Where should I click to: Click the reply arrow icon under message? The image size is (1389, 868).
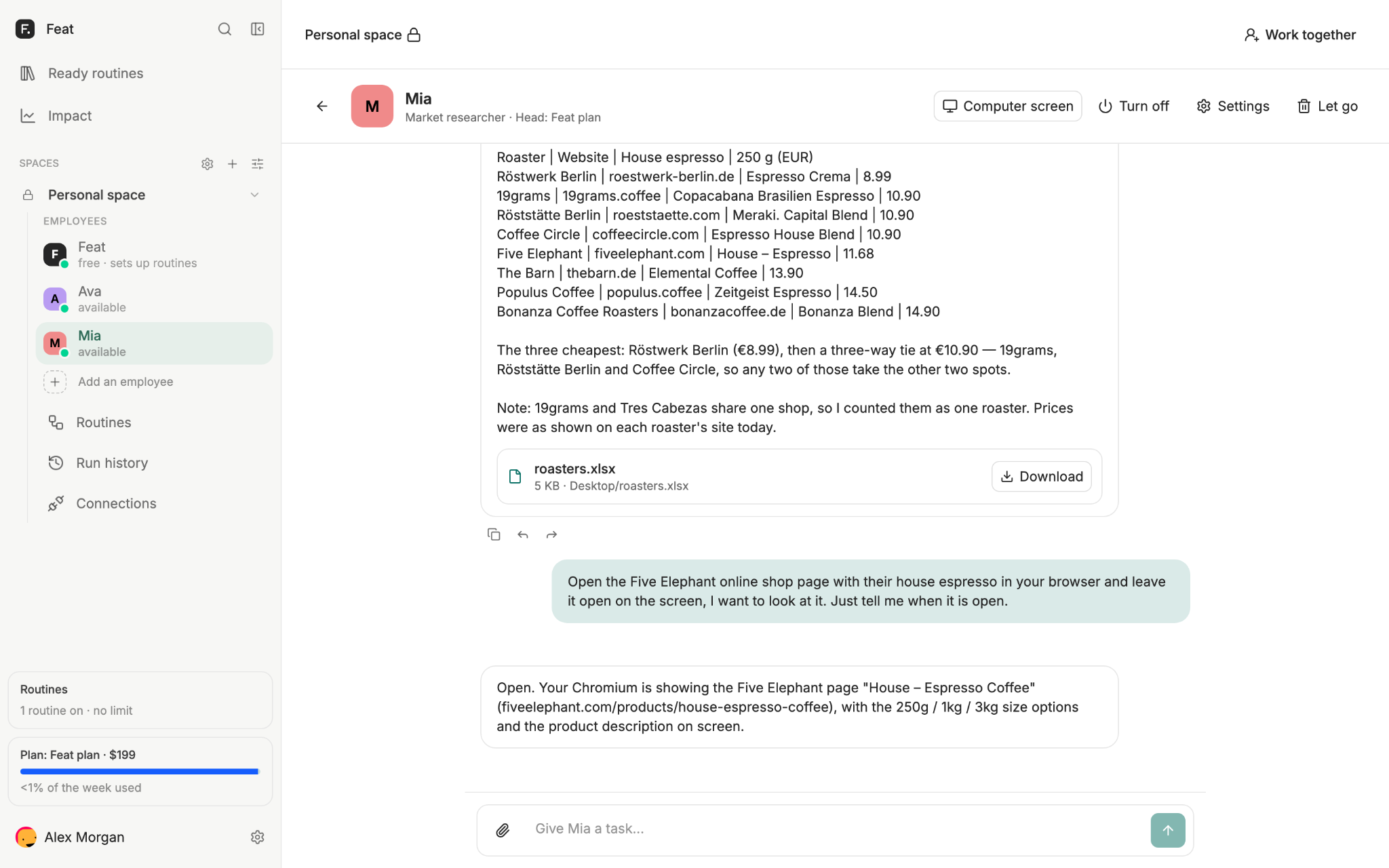[x=523, y=535]
